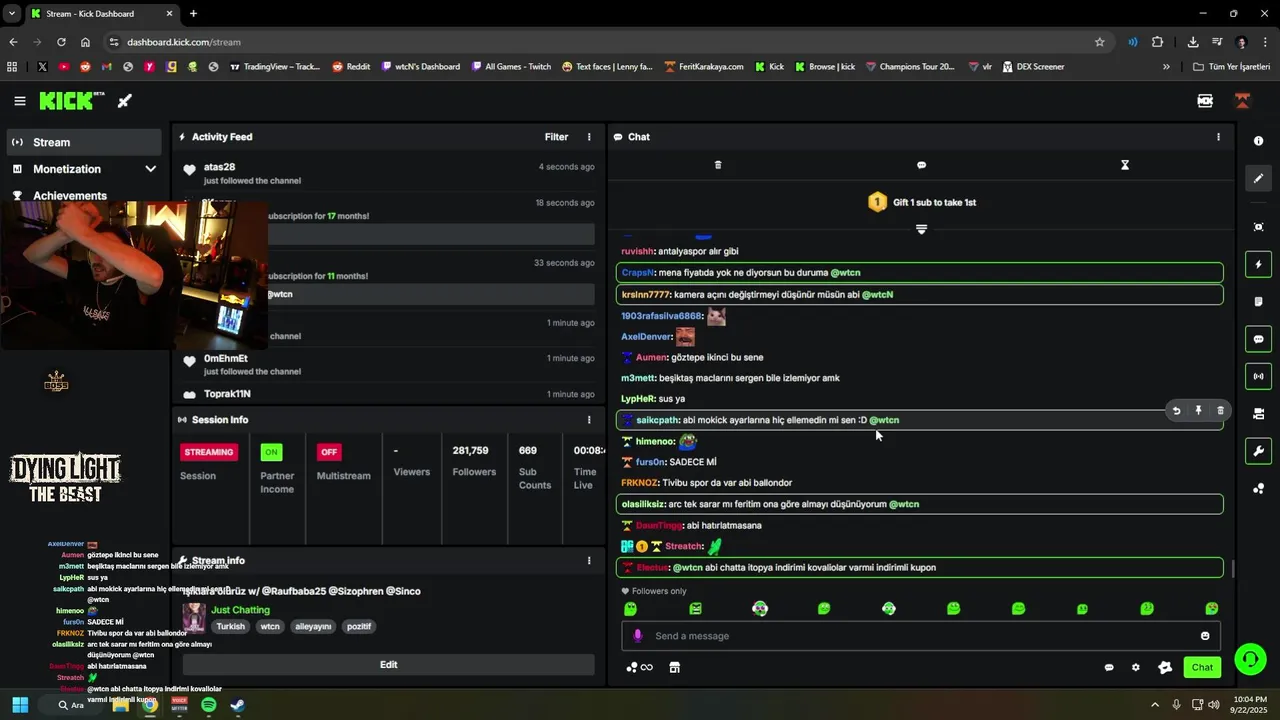This screenshot has width=1280, height=720.
Task: Delete saikcpath's chat message
Action: pos(1220,411)
